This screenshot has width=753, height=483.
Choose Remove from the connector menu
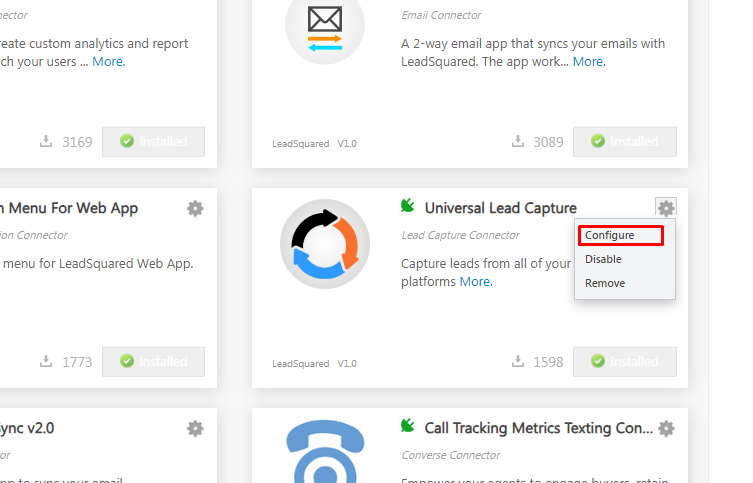tap(605, 283)
